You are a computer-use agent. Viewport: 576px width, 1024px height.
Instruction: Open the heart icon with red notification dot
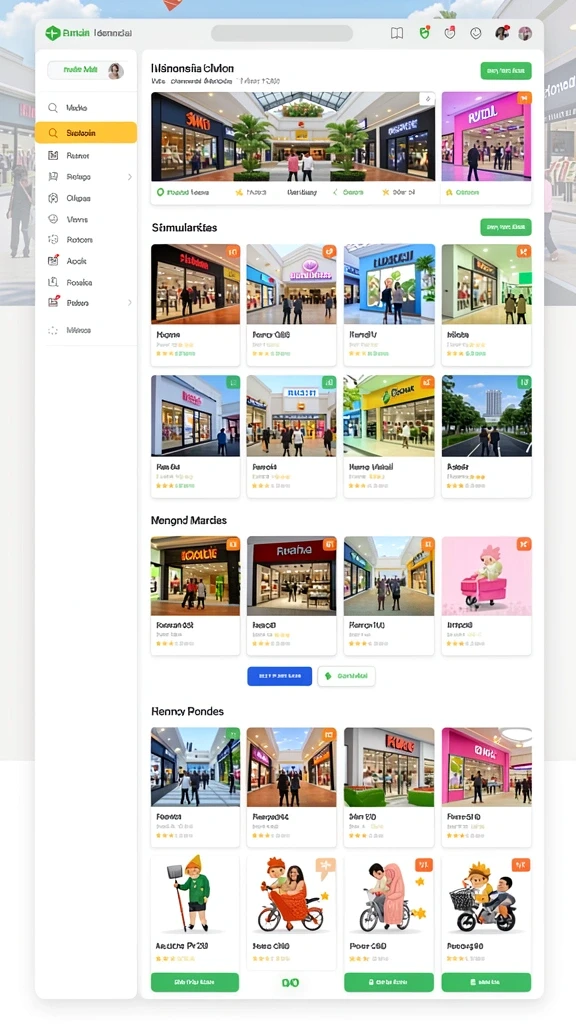click(x=450, y=33)
